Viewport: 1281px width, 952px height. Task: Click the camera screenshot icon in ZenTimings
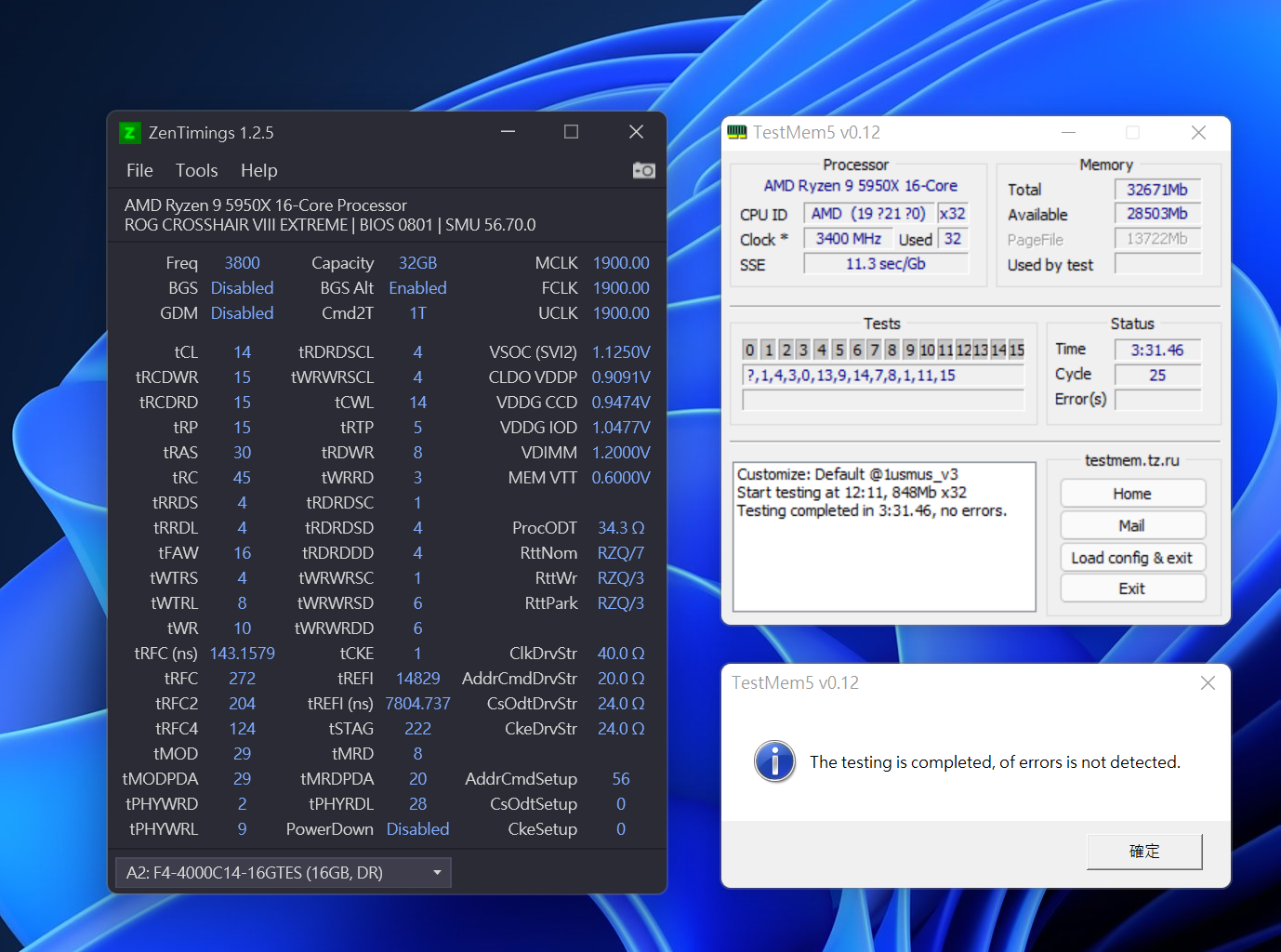tap(644, 170)
